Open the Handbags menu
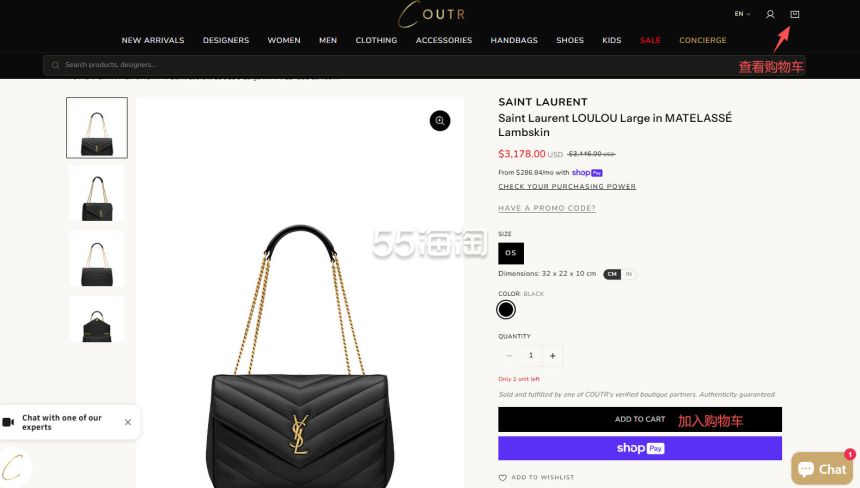860x488 pixels. pyautogui.click(x=514, y=40)
